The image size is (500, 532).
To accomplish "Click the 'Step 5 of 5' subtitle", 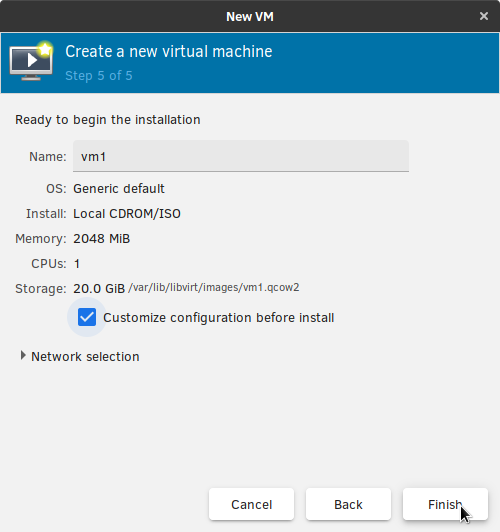I will 99,76.
